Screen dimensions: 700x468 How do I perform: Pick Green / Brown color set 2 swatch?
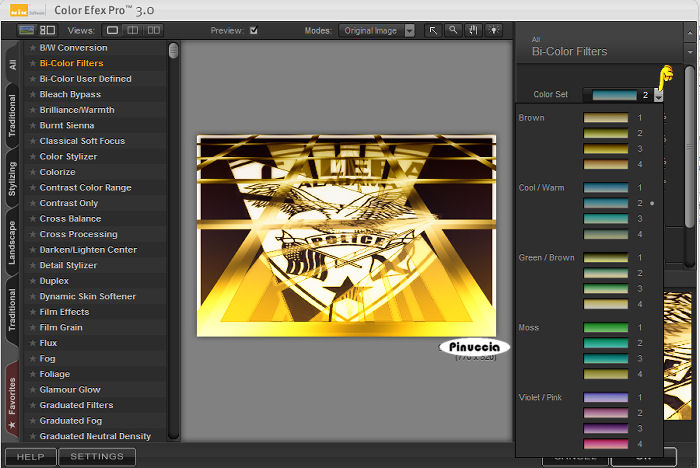(605, 273)
